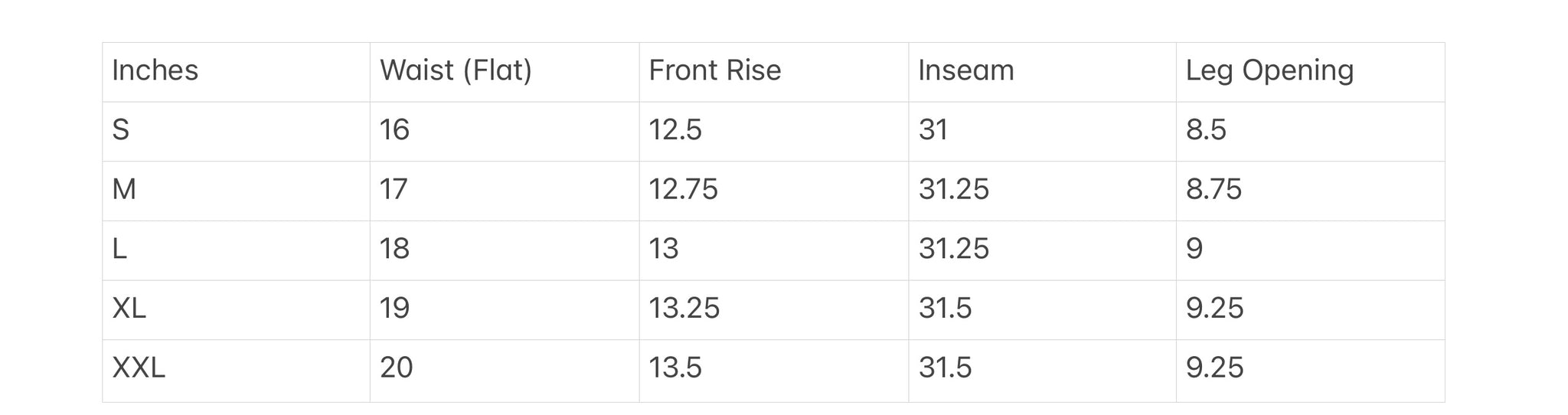Select leg opening value 8.5
This screenshot has height=415, width=1568.
pos(1206,130)
